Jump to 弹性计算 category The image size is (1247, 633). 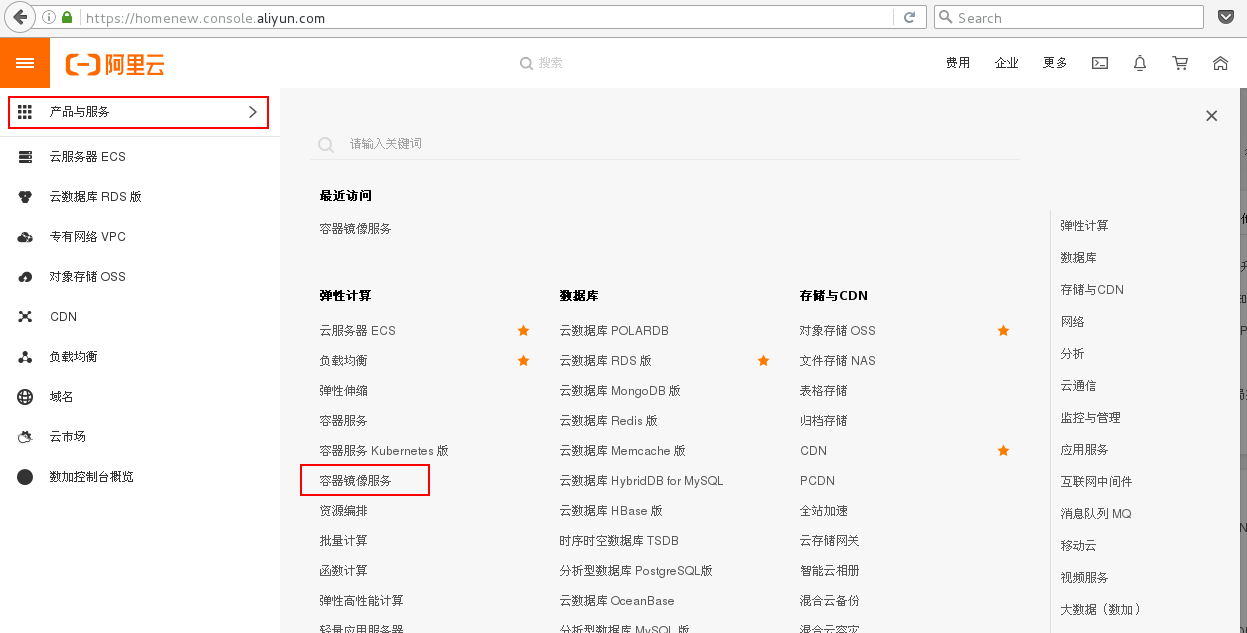1085,226
